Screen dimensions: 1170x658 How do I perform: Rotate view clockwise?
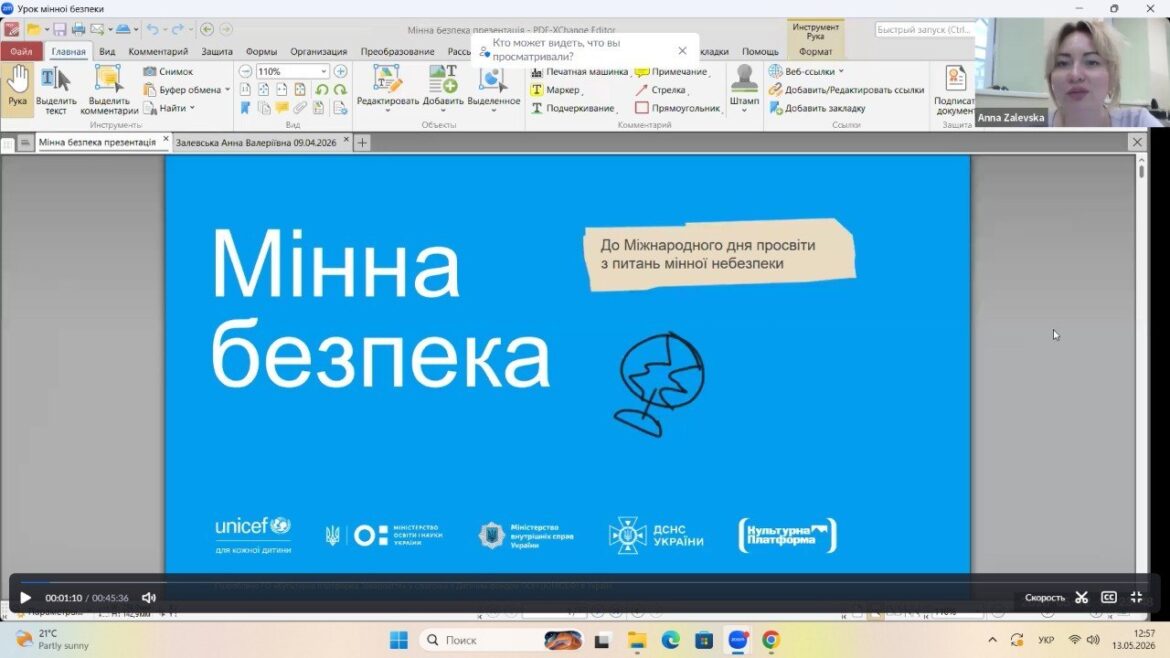[340, 90]
